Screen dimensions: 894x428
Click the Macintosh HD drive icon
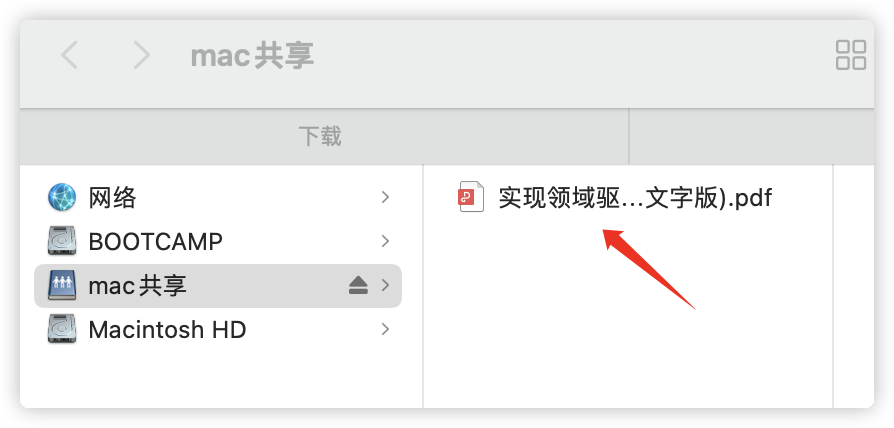(x=62, y=329)
